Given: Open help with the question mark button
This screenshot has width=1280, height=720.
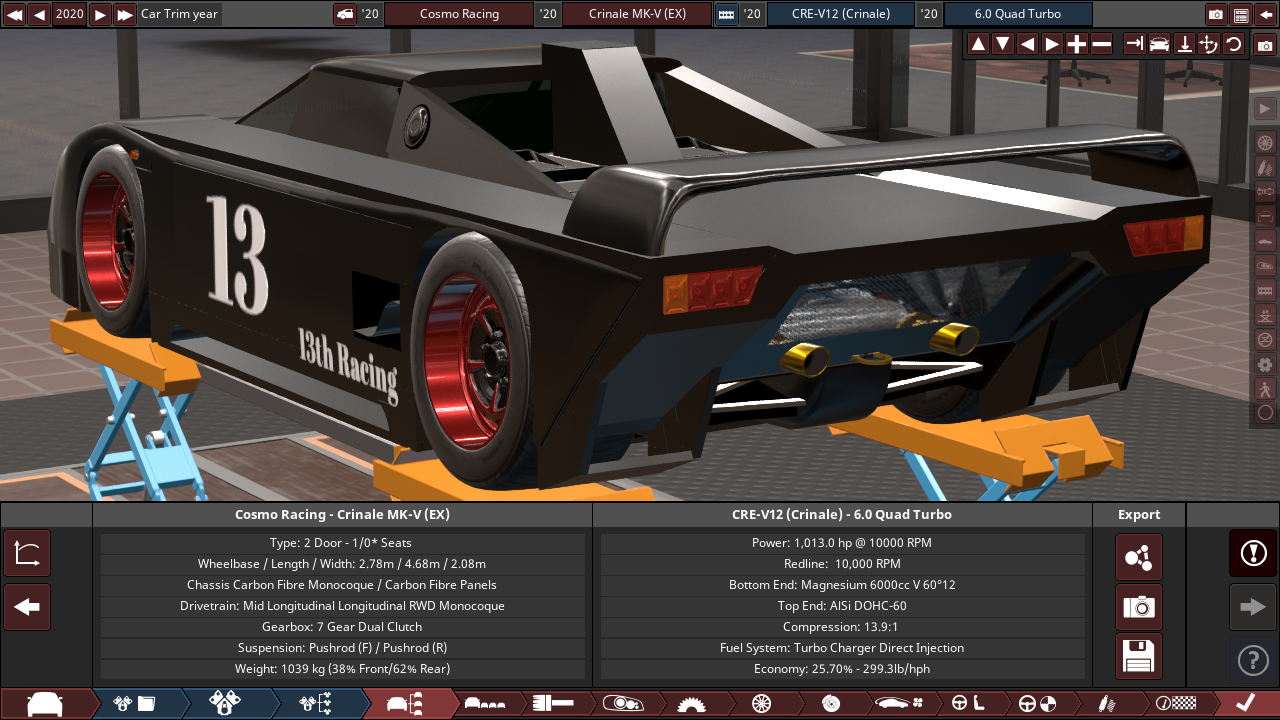Looking at the screenshot, I should point(1253,660).
